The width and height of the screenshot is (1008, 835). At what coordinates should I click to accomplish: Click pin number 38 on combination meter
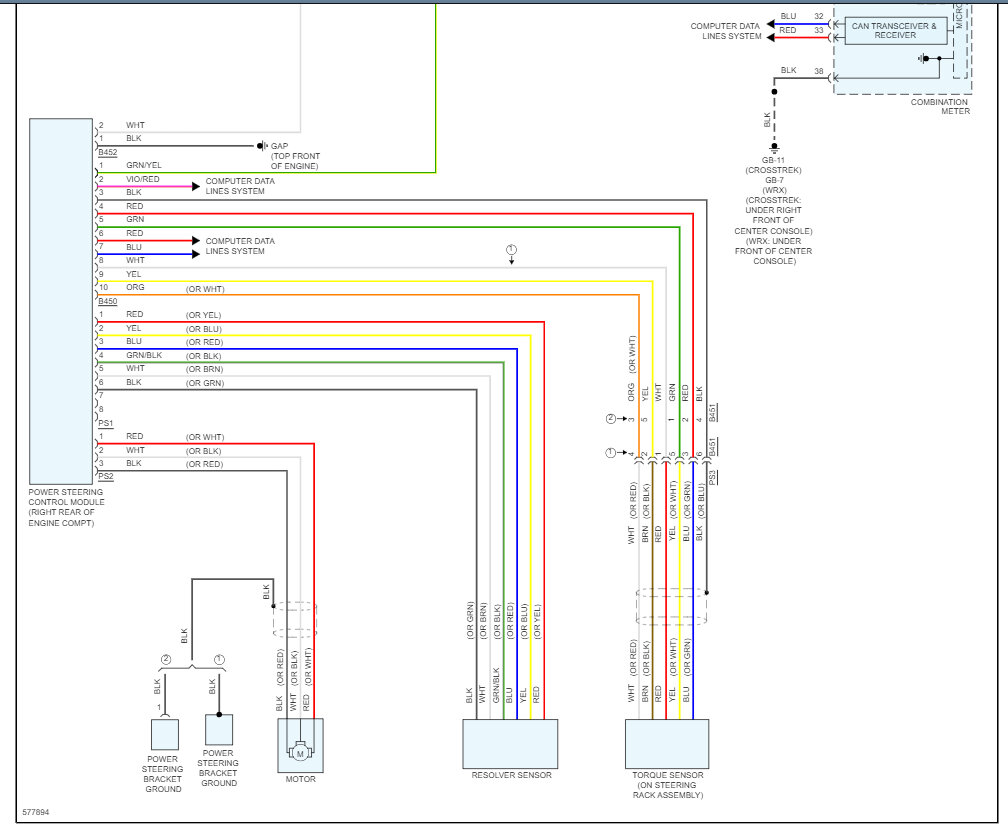pos(818,71)
